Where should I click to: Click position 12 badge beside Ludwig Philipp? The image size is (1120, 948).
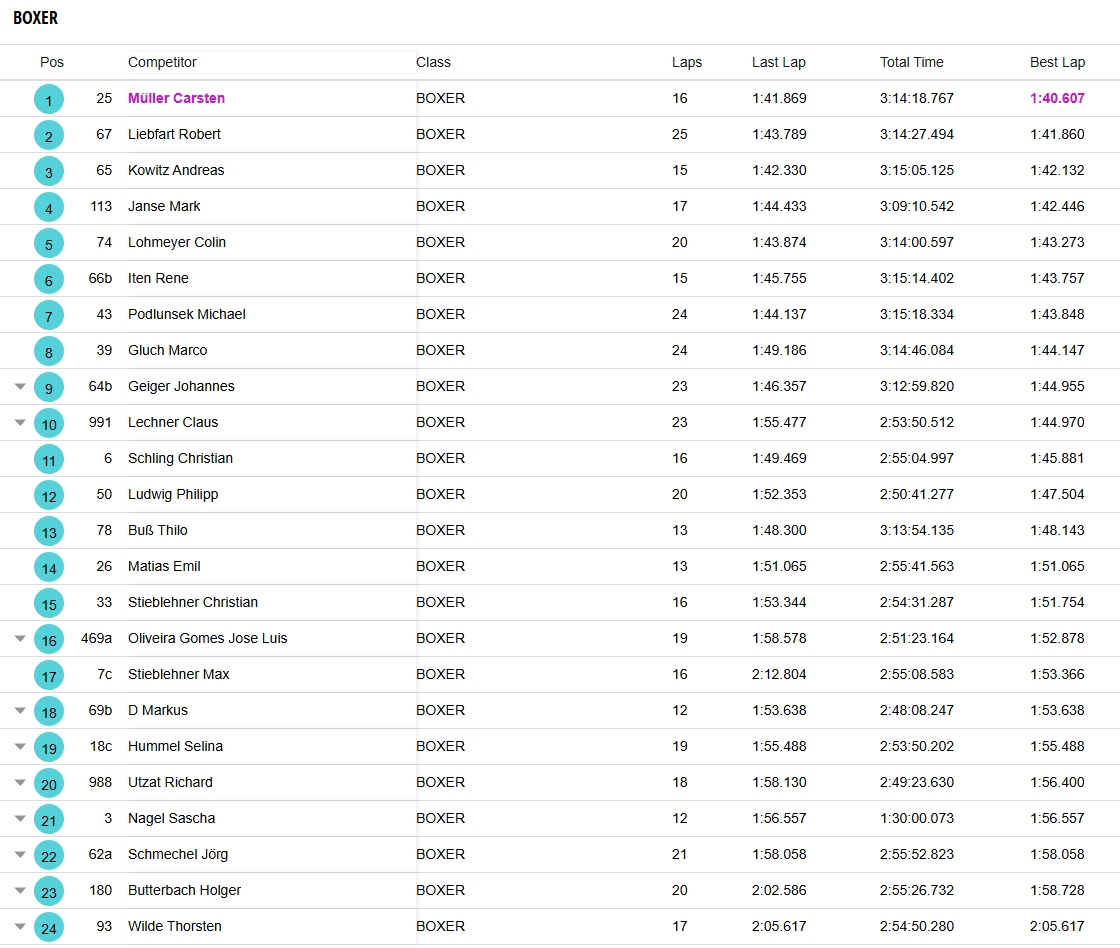(48, 495)
